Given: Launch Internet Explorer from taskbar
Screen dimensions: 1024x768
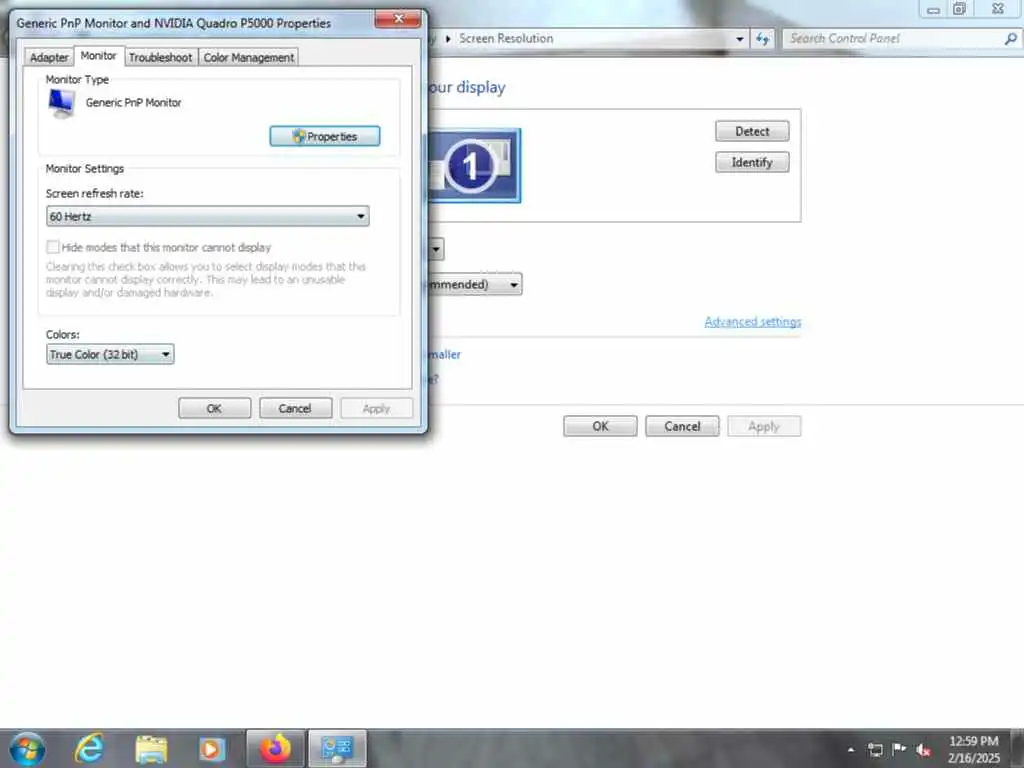Looking at the screenshot, I should click(89, 748).
